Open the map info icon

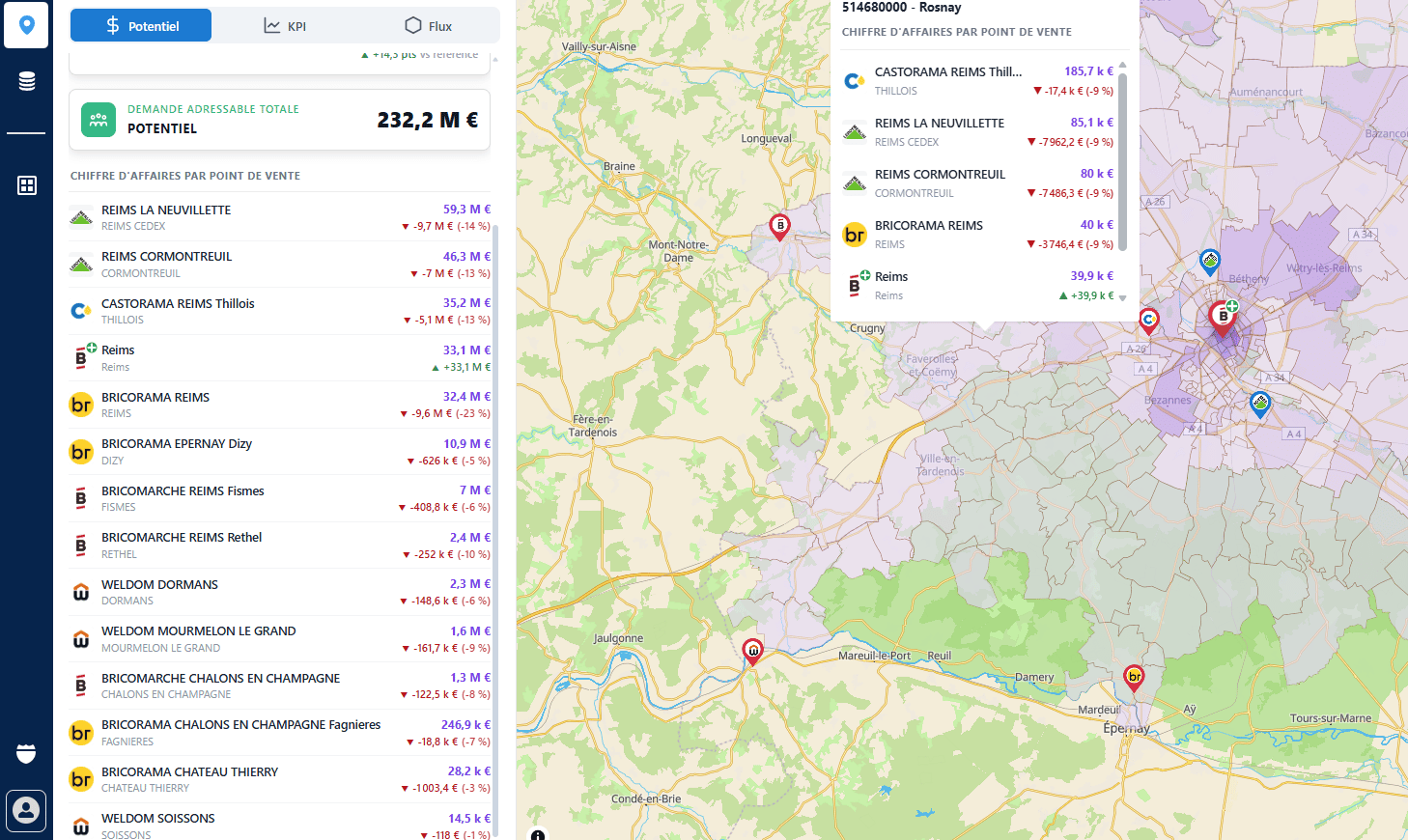[x=538, y=835]
